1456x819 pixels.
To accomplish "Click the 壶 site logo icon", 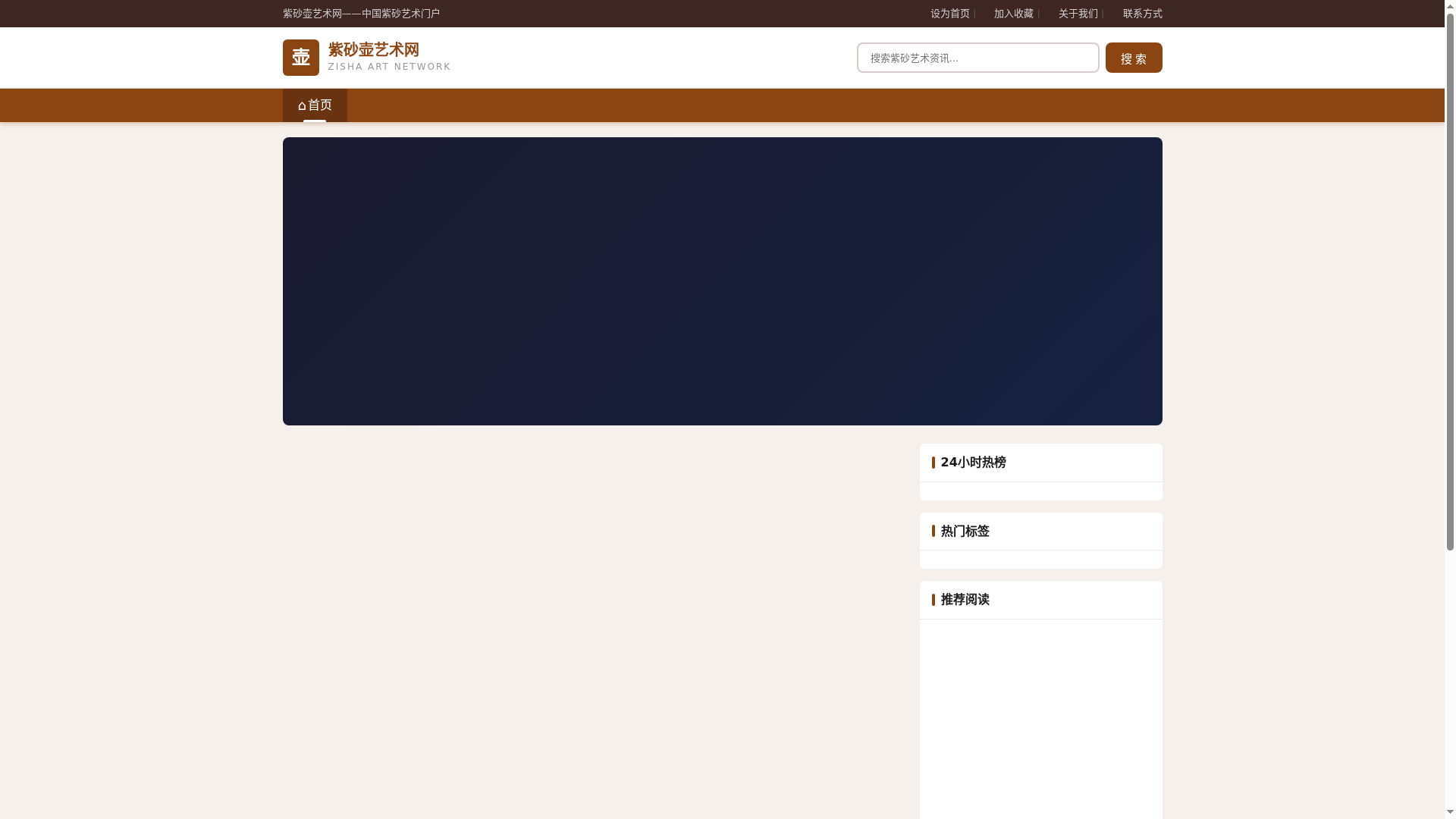I will coord(300,58).
